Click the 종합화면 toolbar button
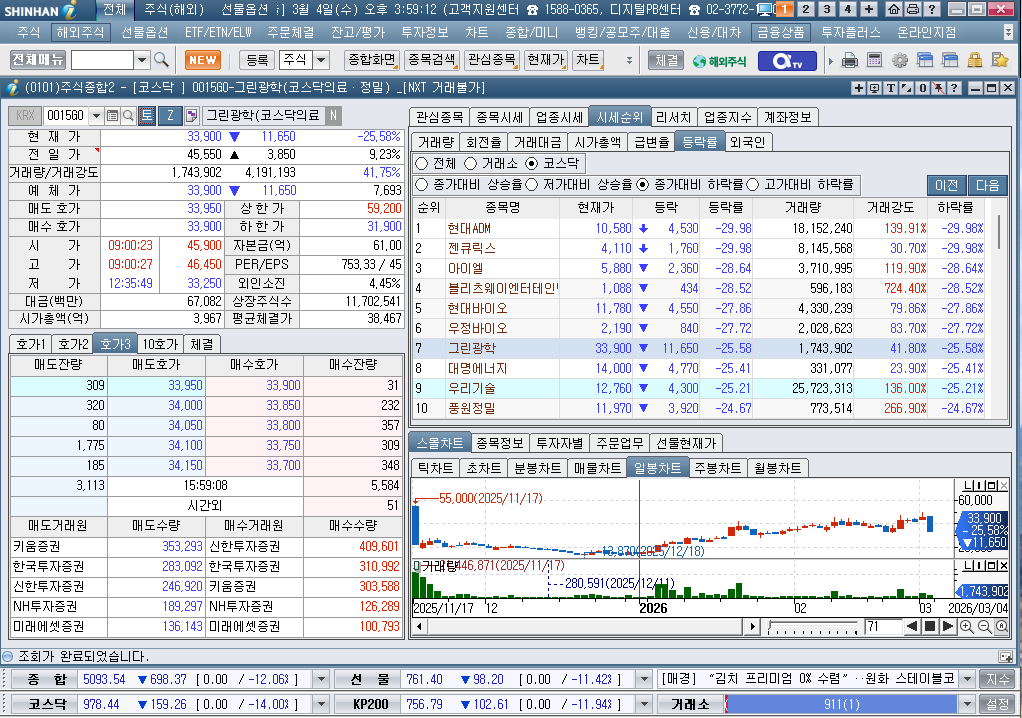 click(372, 60)
